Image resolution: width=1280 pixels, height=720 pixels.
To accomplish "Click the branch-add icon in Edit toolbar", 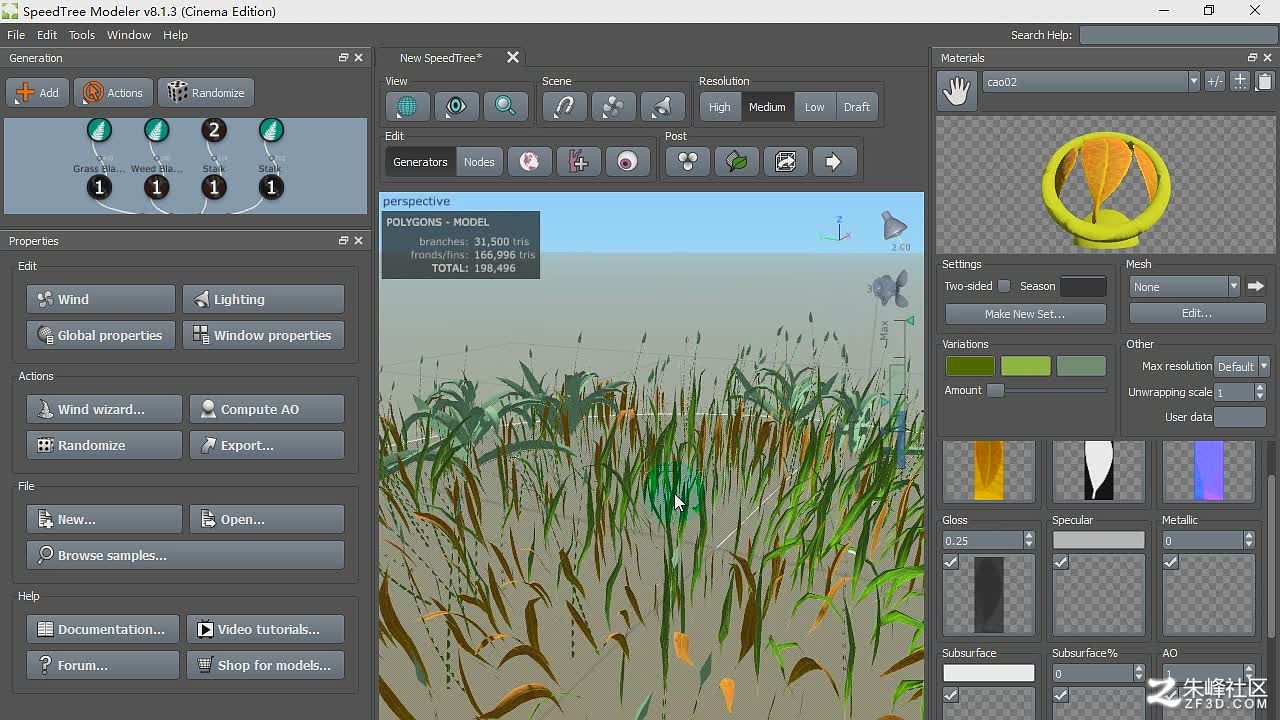I will [579, 161].
